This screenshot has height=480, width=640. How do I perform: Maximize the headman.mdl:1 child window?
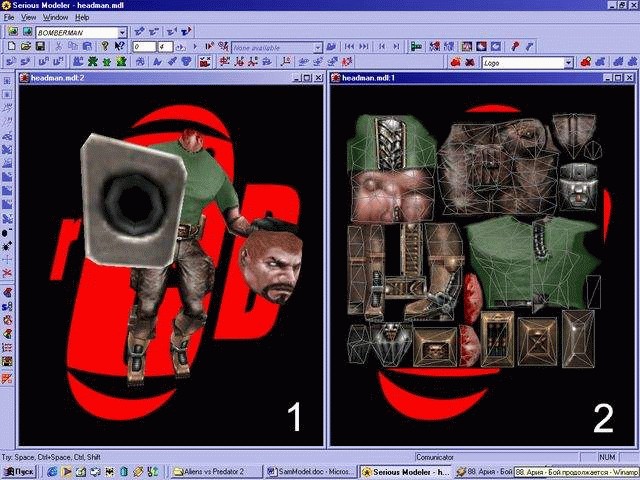coord(618,78)
